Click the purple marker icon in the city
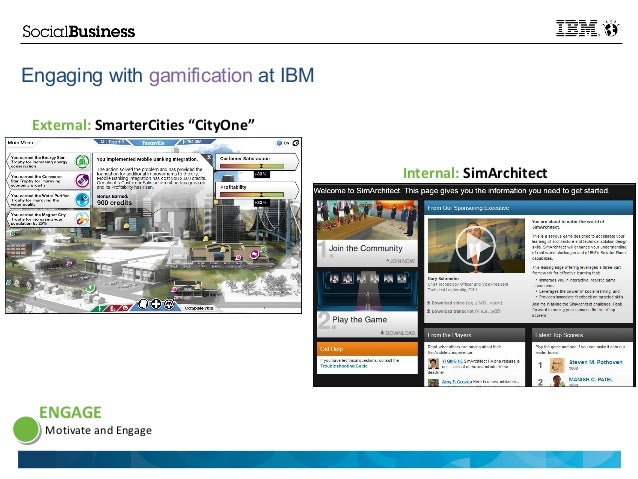Screen dimensions: 638x479 [x=254, y=254]
